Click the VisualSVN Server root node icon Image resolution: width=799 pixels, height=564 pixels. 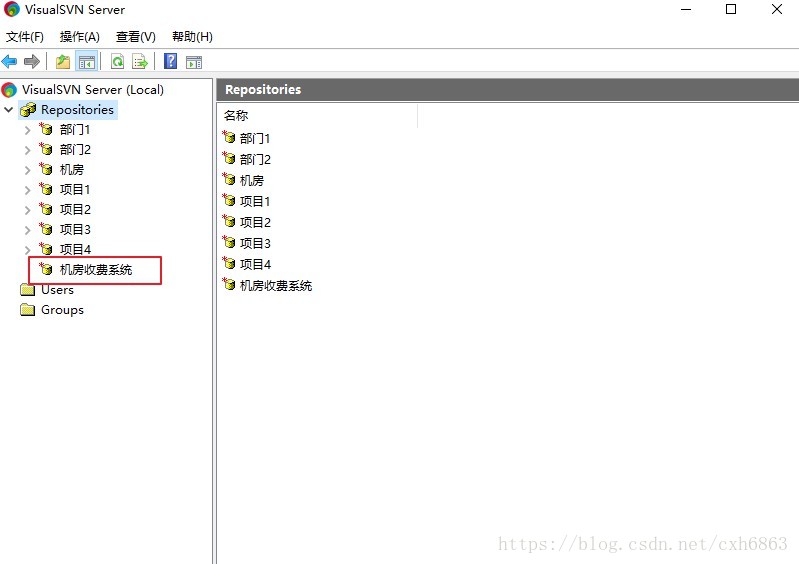coord(9,90)
